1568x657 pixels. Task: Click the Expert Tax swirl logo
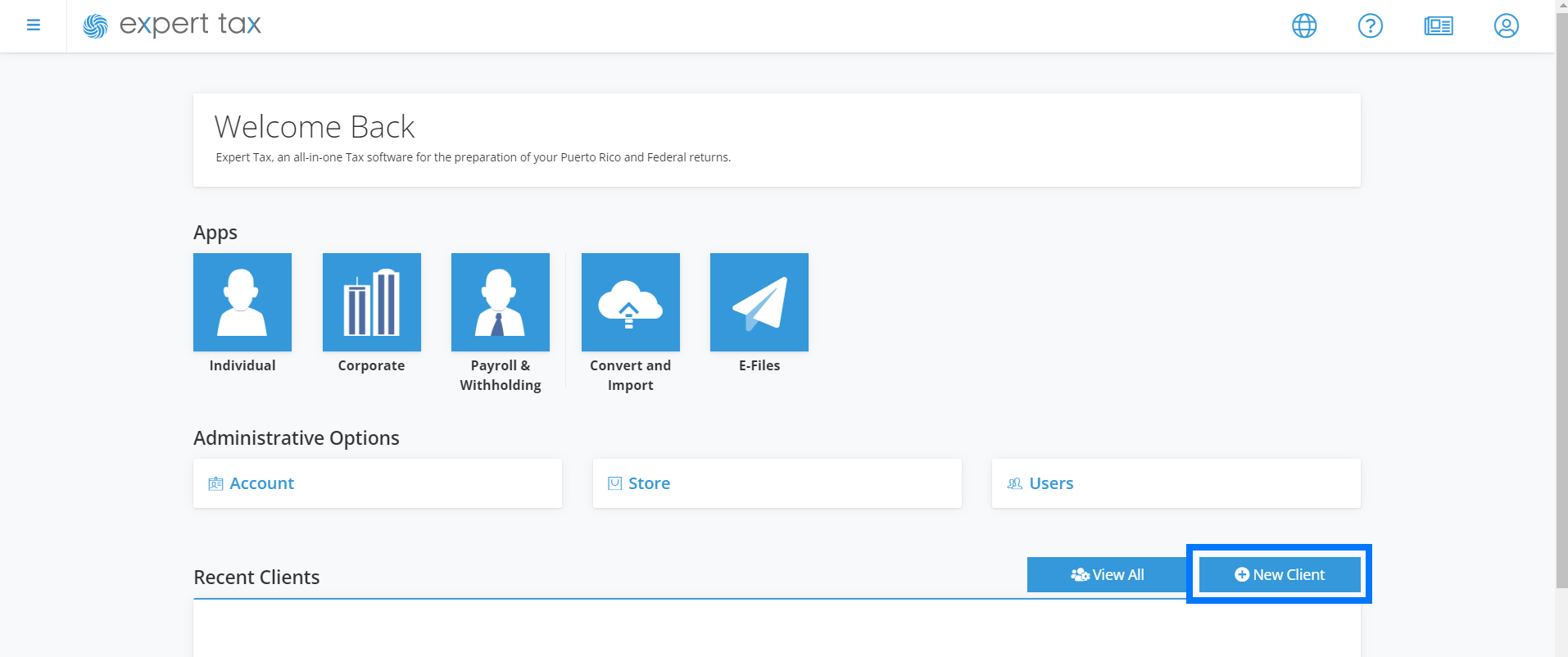[95, 26]
